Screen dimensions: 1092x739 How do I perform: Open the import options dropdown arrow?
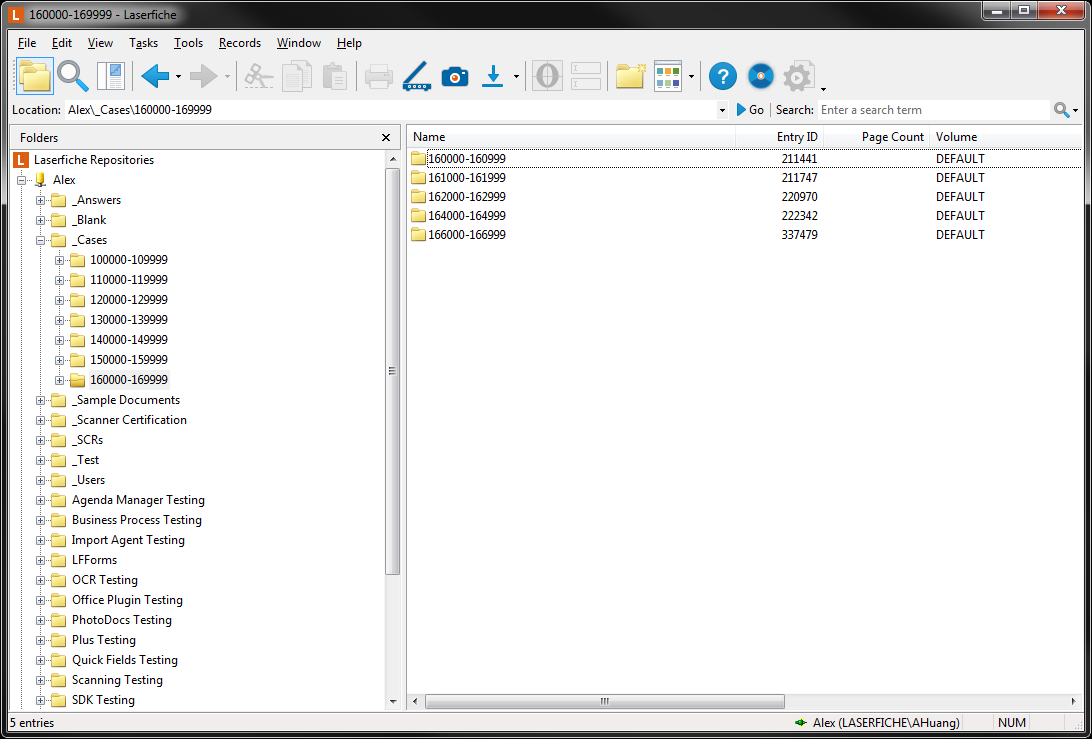coord(516,76)
